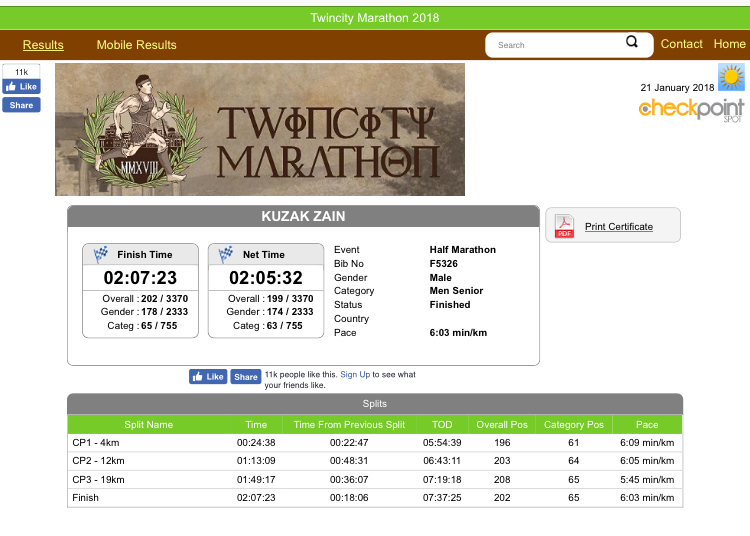
Task: Click the Pace column header
Action: [x=647, y=425]
